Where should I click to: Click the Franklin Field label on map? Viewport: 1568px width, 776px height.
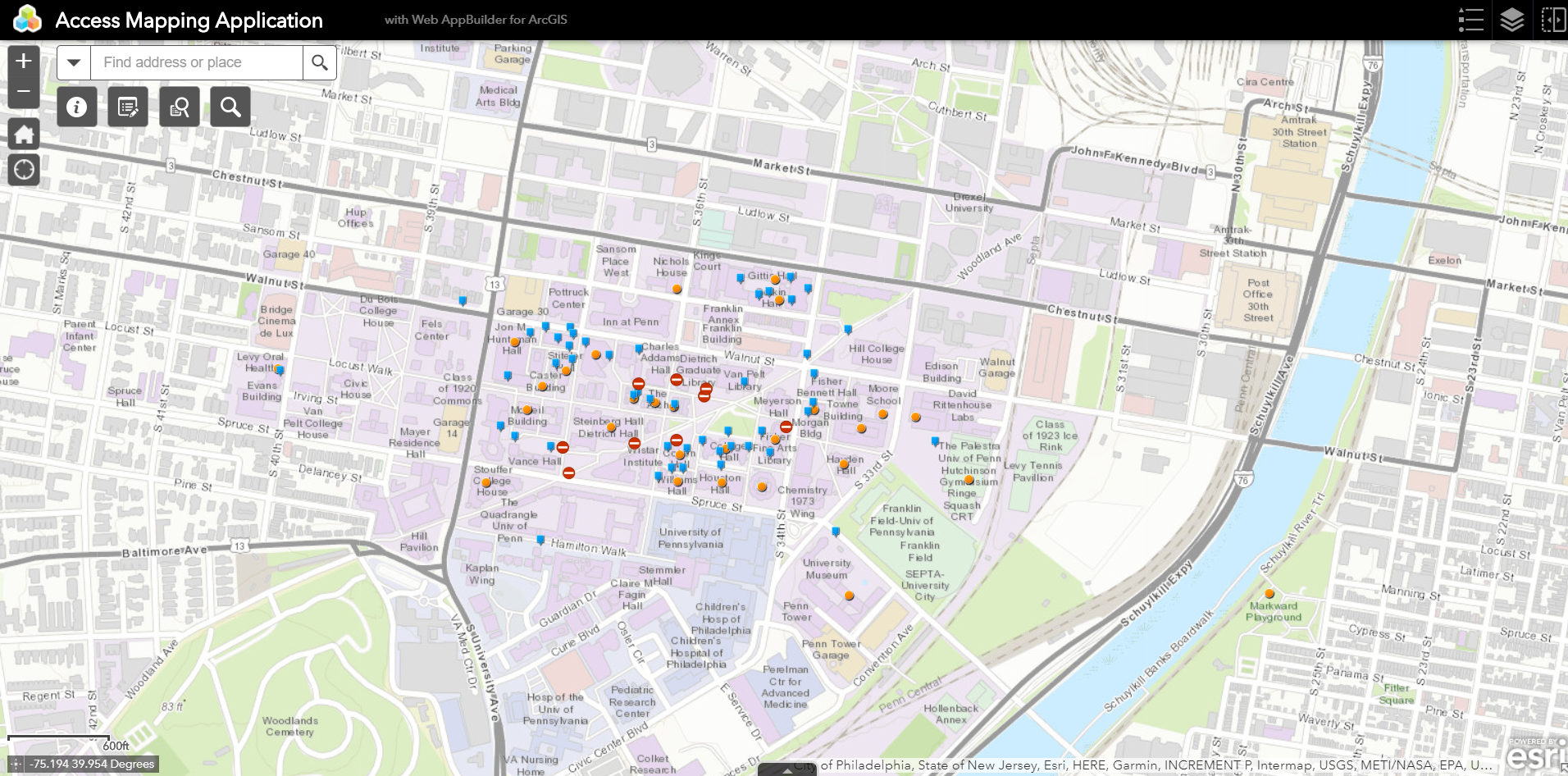tap(919, 551)
